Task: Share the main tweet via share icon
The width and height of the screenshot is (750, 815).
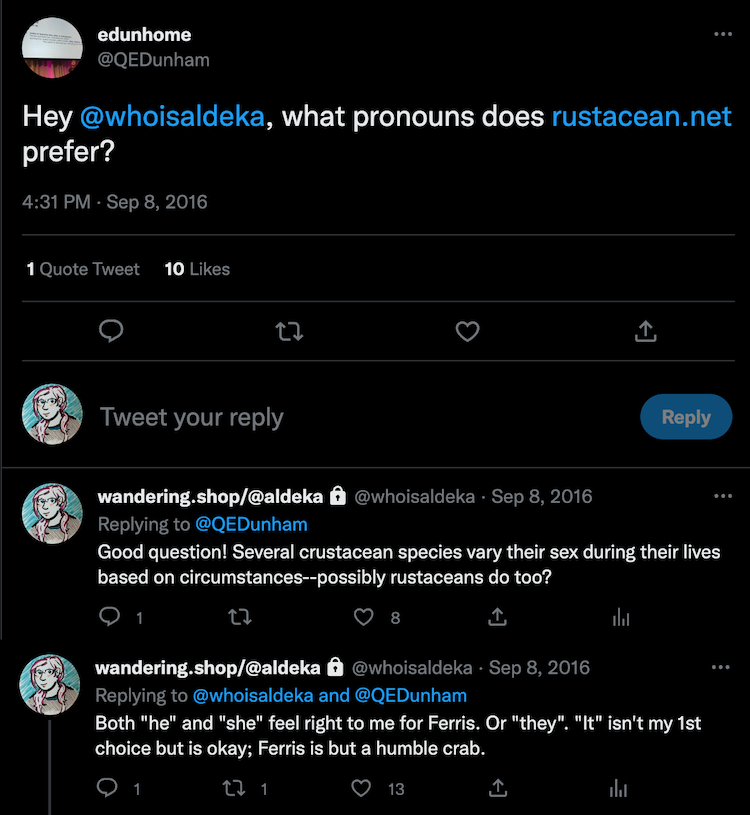Action: [x=646, y=331]
